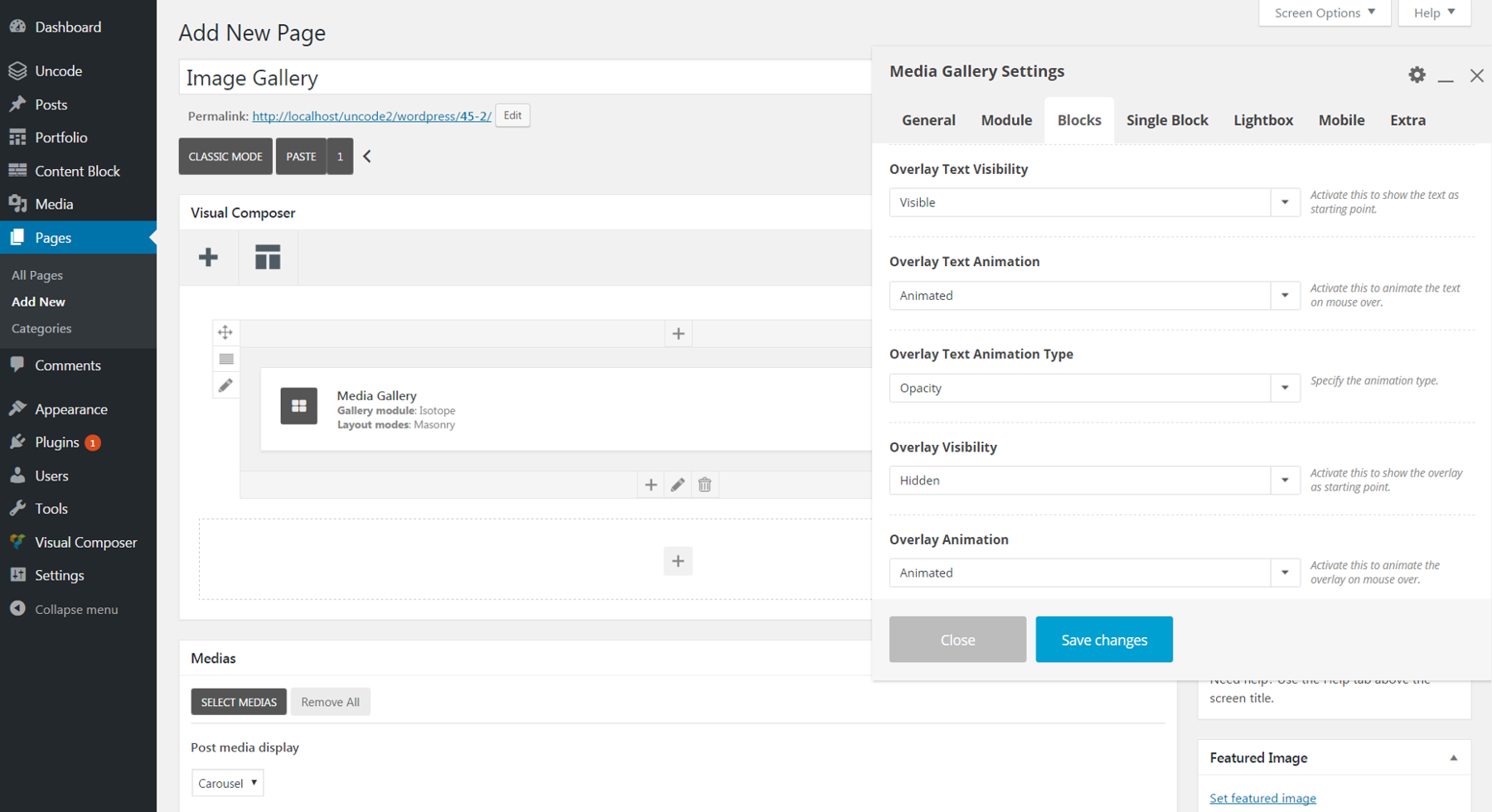
Task: Change row layout columns icon
Action: pyautogui.click(x=225, y=359)
